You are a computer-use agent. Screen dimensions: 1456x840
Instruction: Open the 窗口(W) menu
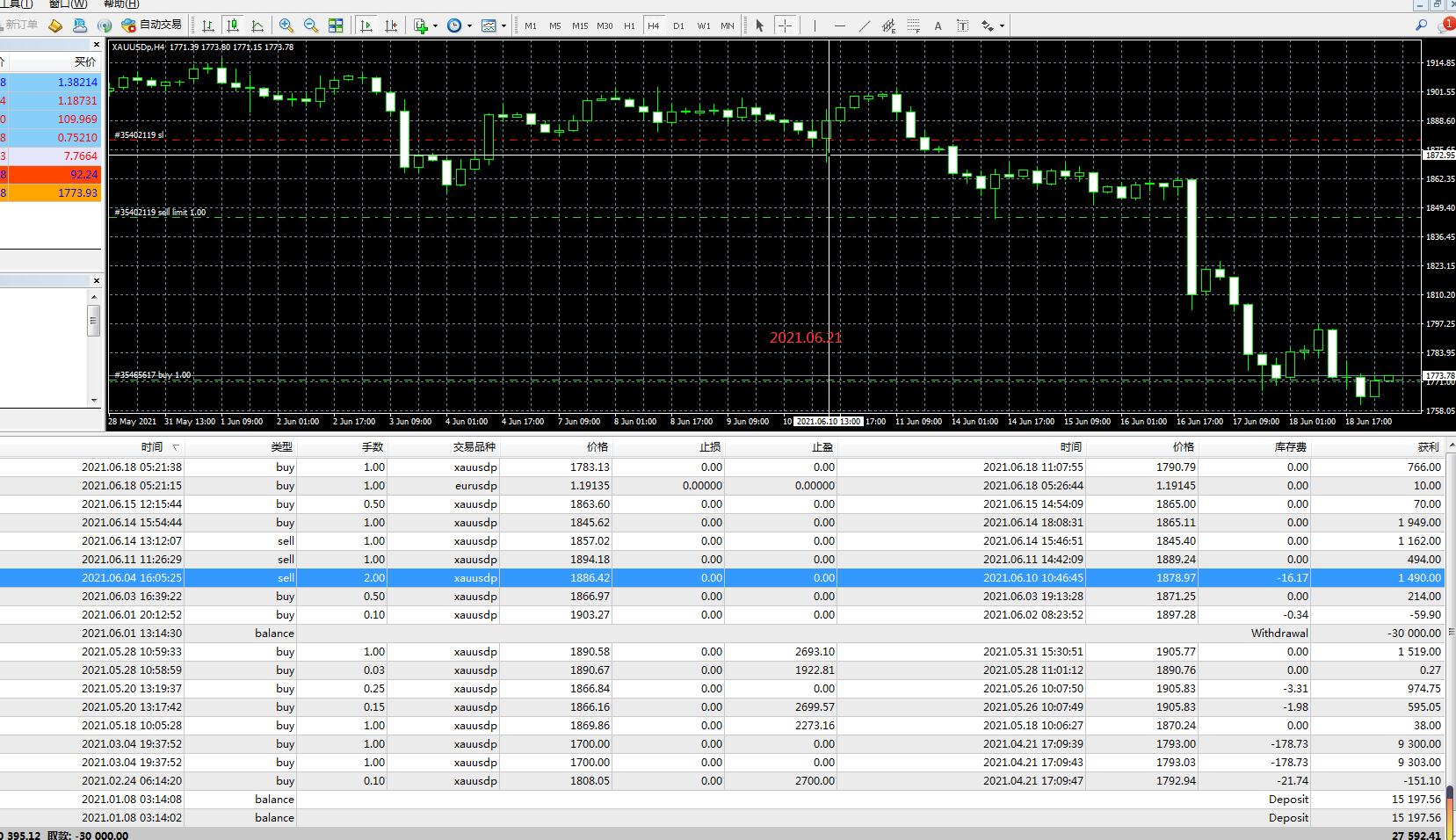[68, 4]
